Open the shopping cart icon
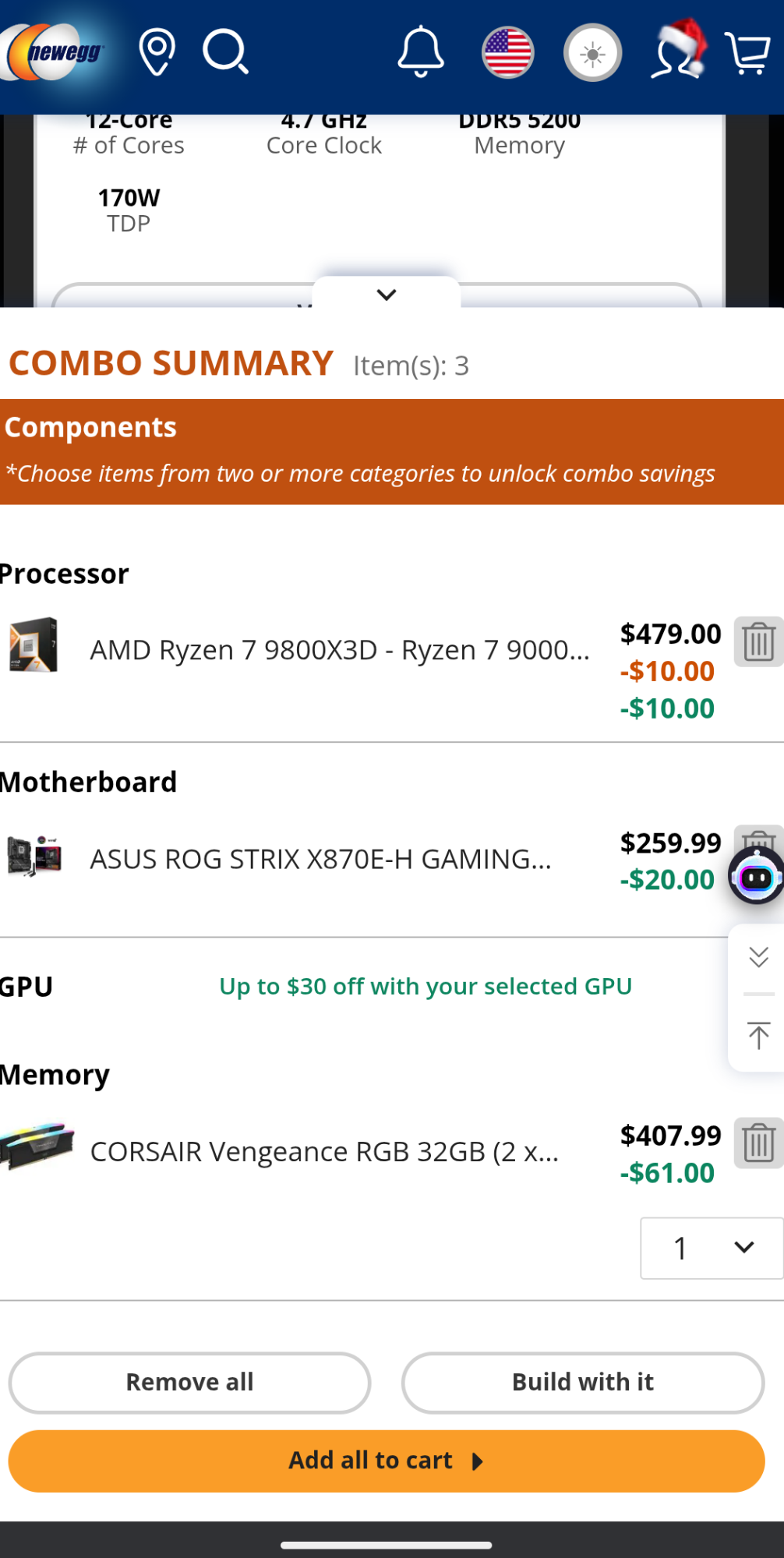The height and width of the screenshot is (1558, 784). pyautogui.click(x=747, y=52)
